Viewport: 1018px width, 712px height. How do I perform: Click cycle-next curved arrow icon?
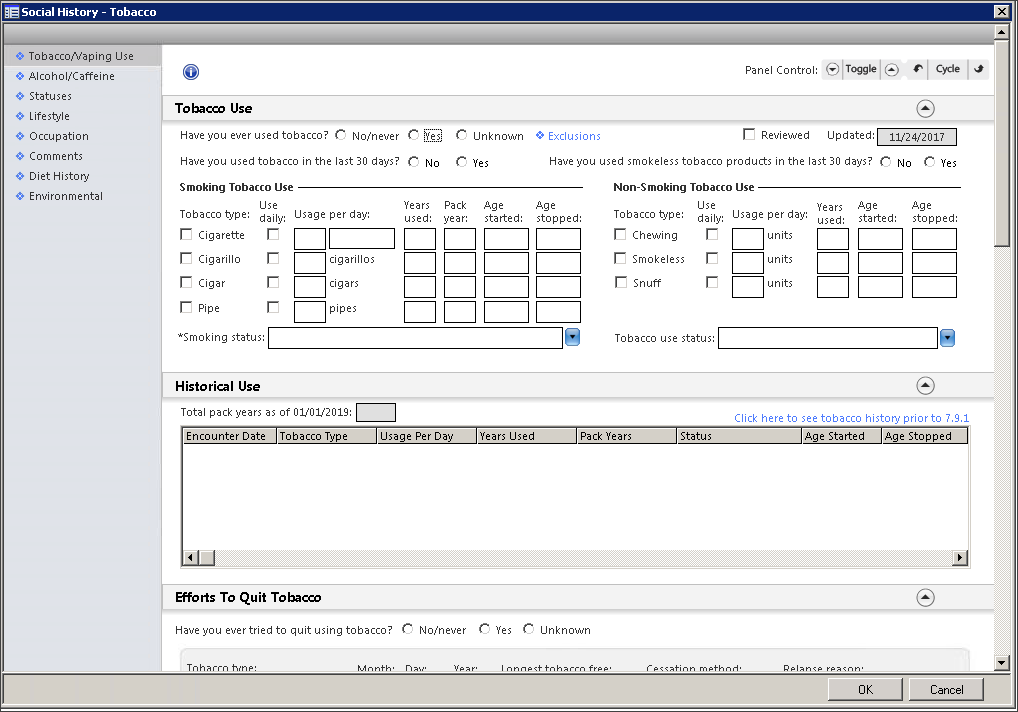coord(979,70)
